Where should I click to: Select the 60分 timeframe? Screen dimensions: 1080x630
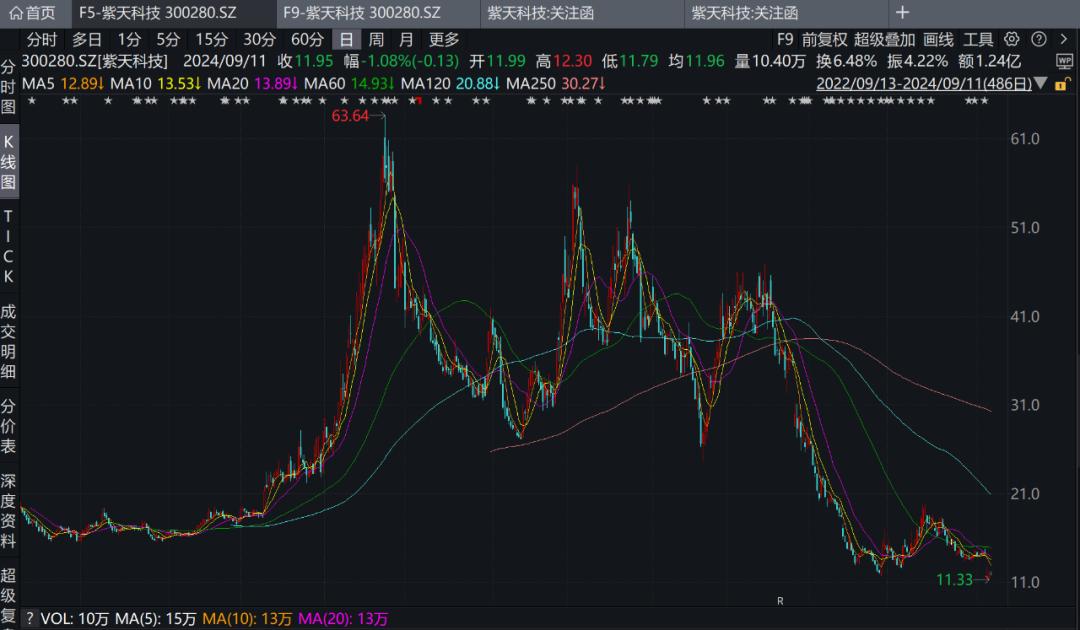307,39
